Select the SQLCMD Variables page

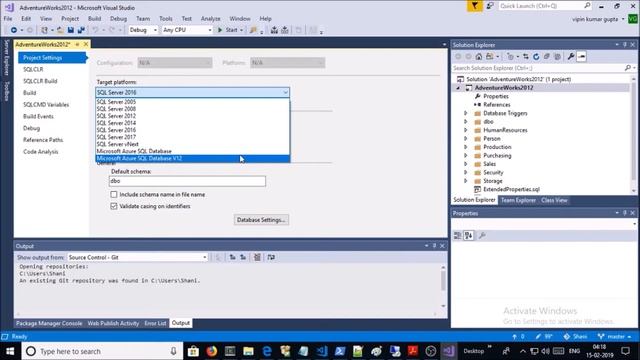pyautogui.click(x=46, y=104)
